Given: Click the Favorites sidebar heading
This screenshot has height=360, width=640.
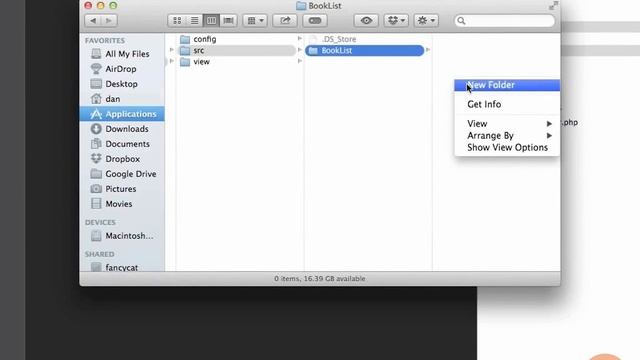Looking at the screenshot, I should click(105, 40).
